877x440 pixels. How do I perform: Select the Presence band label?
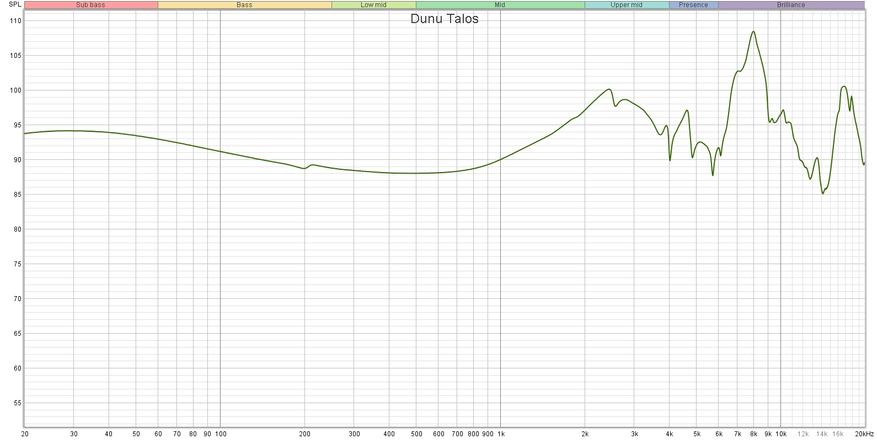(694, 5)
